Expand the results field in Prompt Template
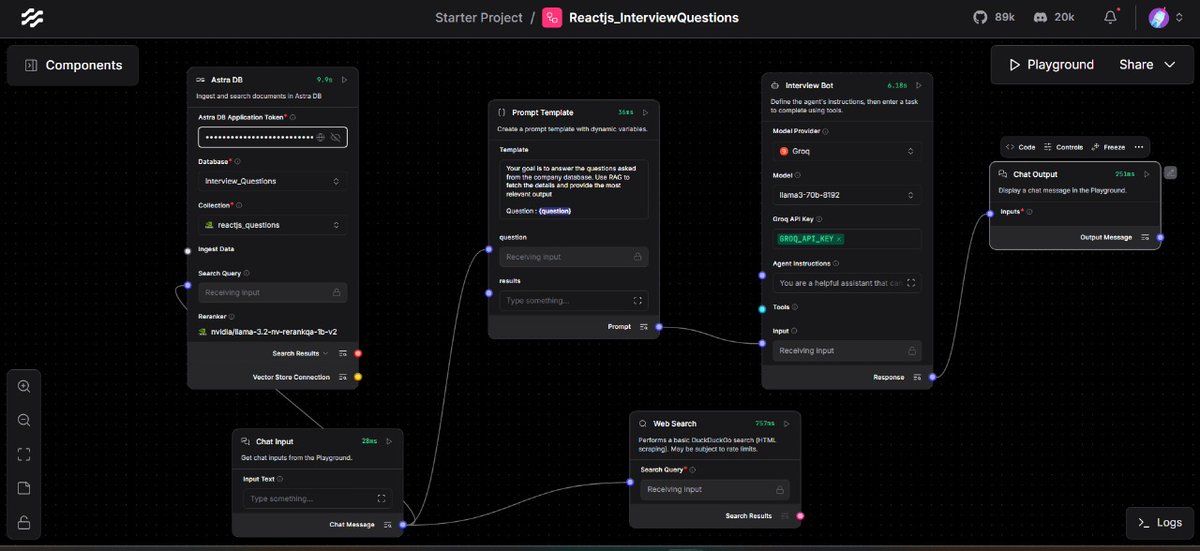1200x551 pixels. (638, 300)
